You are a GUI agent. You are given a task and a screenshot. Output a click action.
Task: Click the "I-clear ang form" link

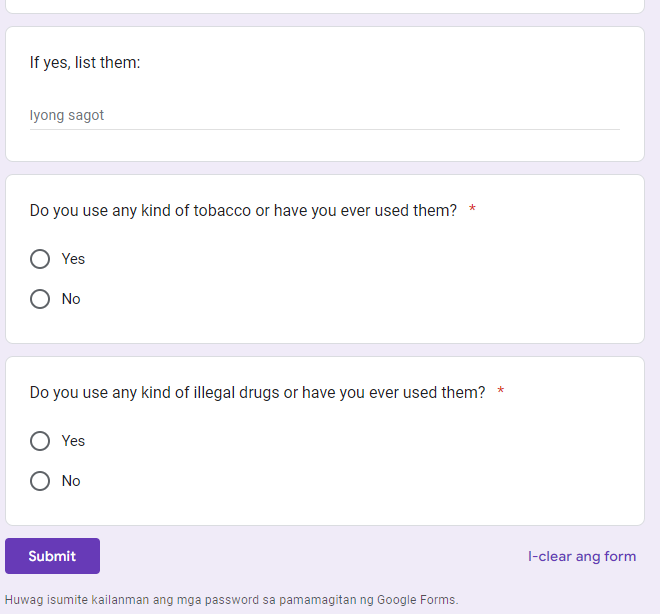click(582, 556)
